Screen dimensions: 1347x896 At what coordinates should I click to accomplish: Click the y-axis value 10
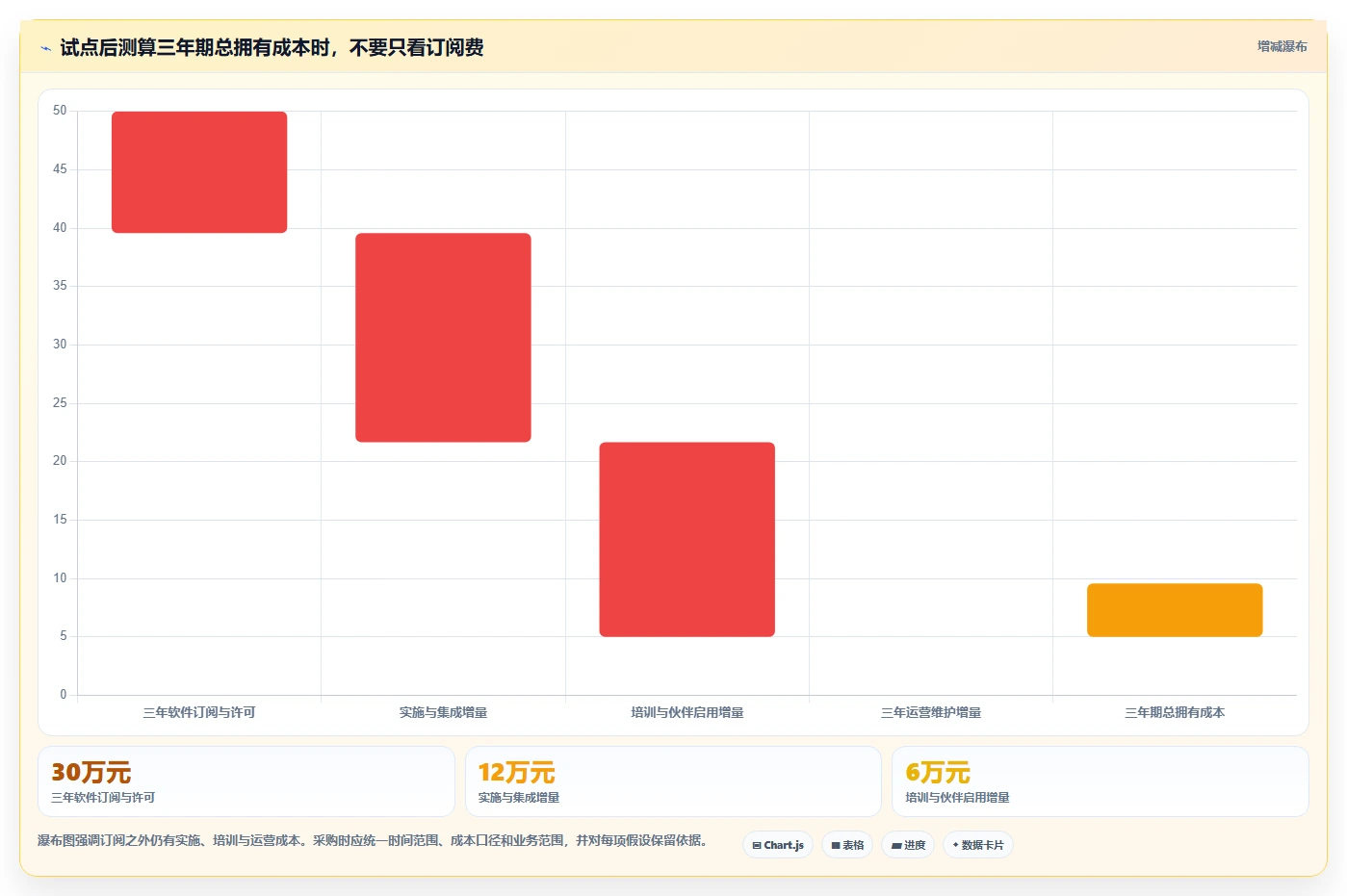pos(60,578)
